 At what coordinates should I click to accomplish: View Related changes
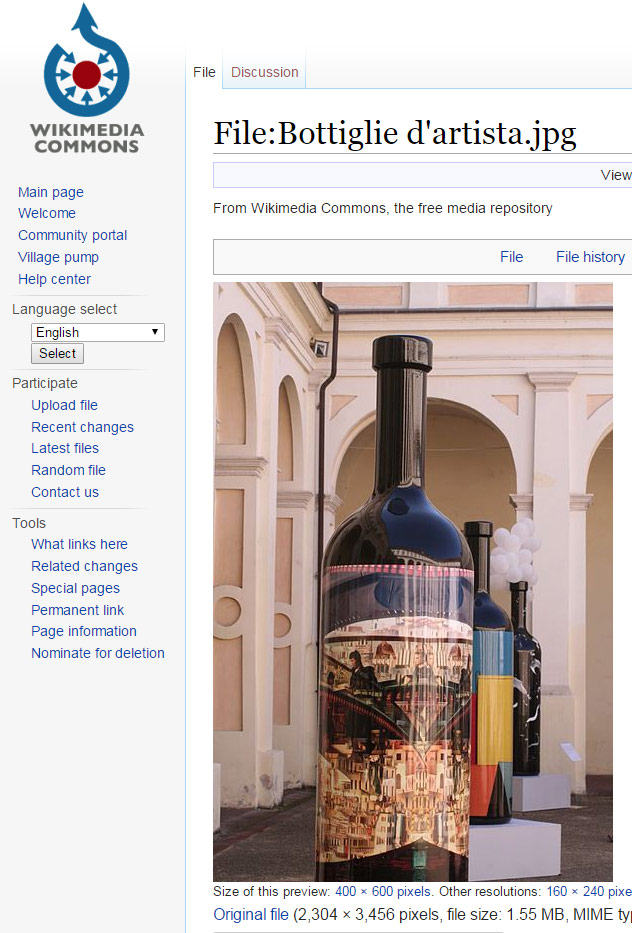pyautogui.click(x=85, y=566)
